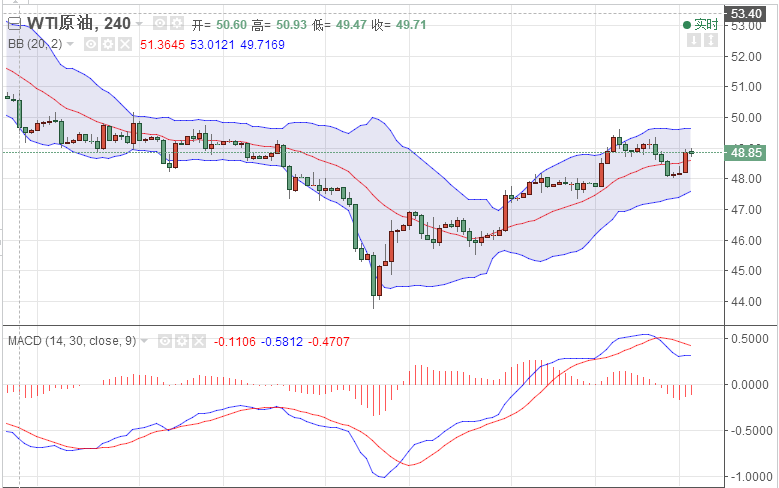779x488 pixels.
Task: Click the dark crosshair price tag 53.40
Action: [746, 13]
